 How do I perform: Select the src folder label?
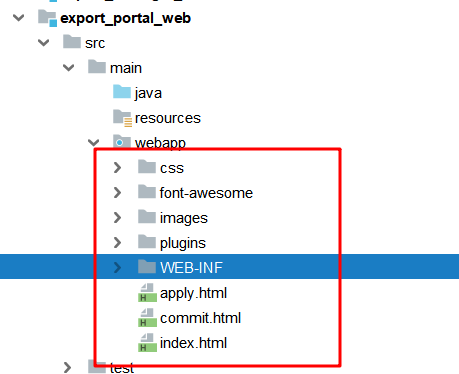[x=95, y=43]
